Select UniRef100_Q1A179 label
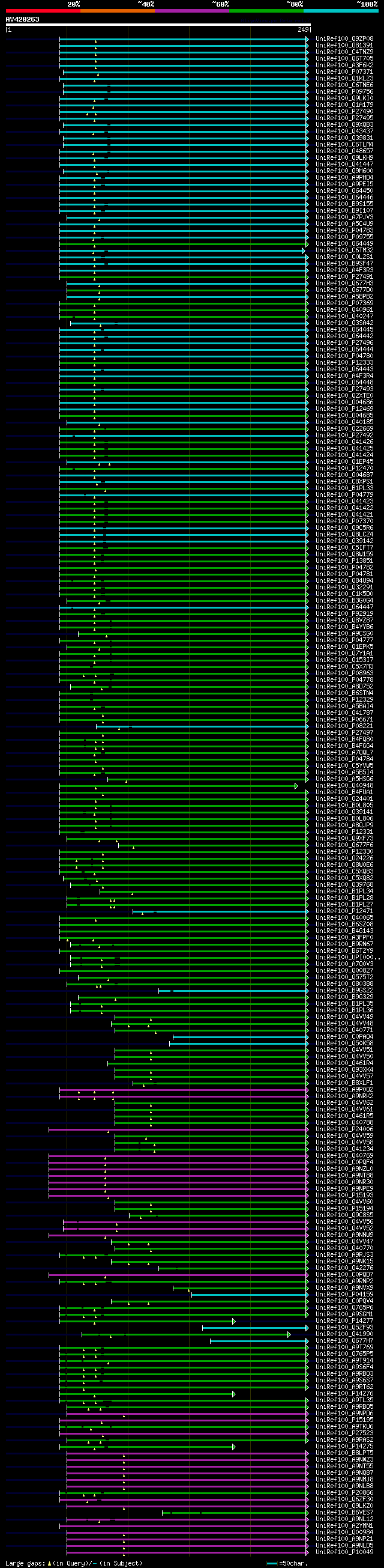This screenshot has height=1568, width=384. 344,105
